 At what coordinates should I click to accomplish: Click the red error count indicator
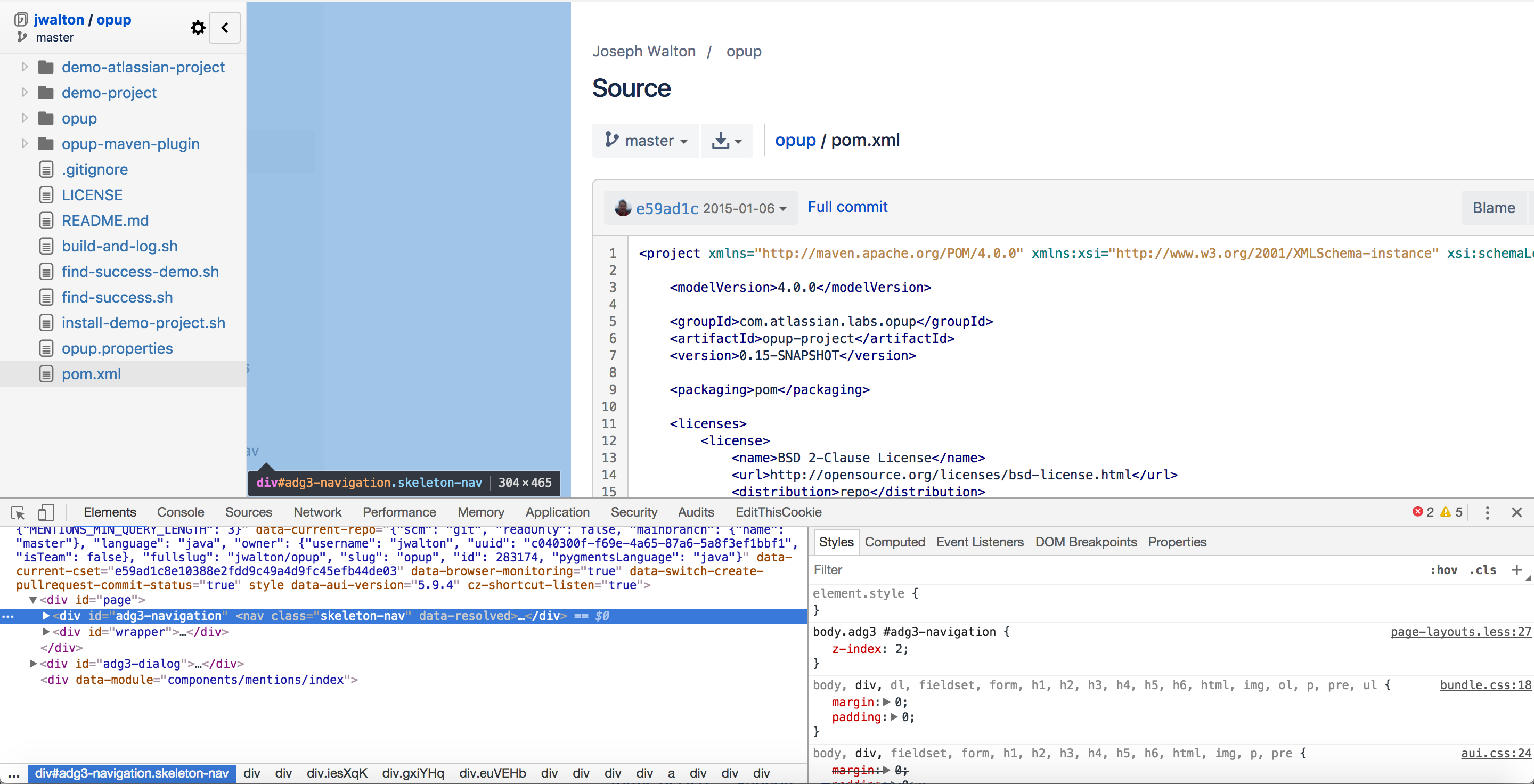(1423, 512)
